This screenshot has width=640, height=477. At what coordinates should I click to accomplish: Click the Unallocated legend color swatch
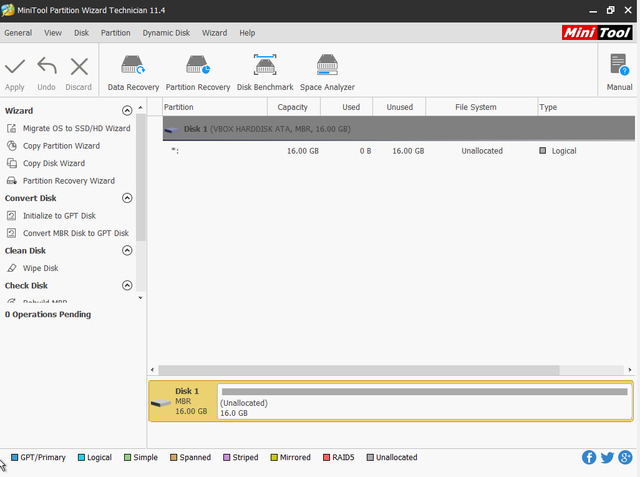(370, 458)
